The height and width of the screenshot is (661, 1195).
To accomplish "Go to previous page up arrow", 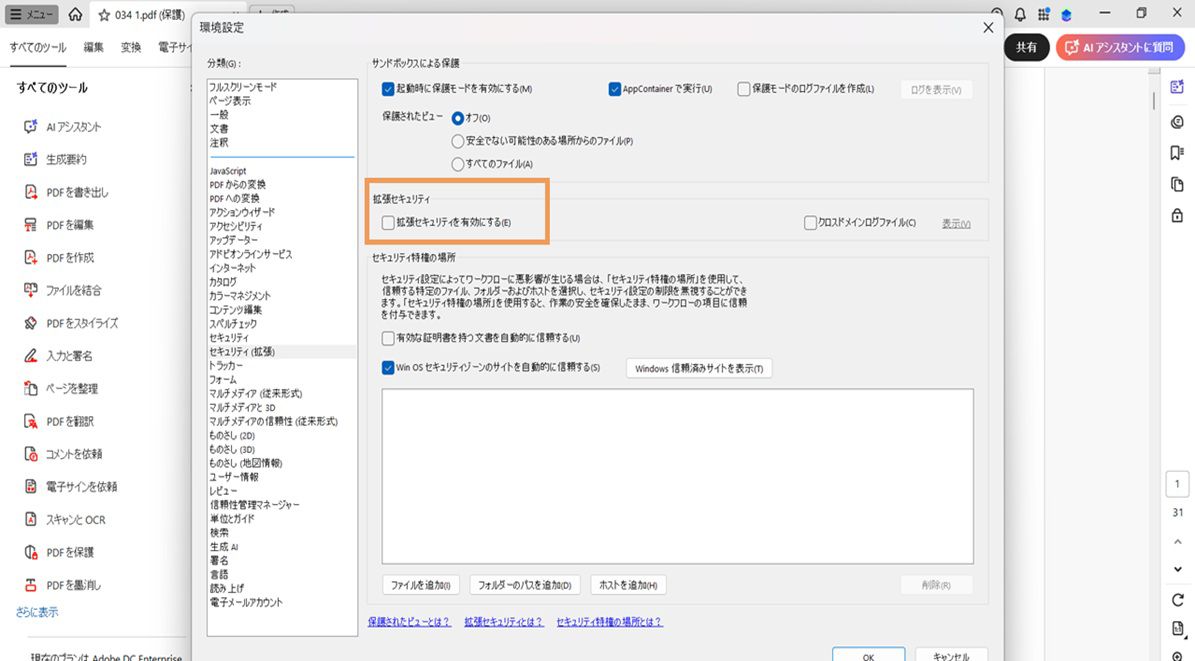I will (x=1177, y=541).
